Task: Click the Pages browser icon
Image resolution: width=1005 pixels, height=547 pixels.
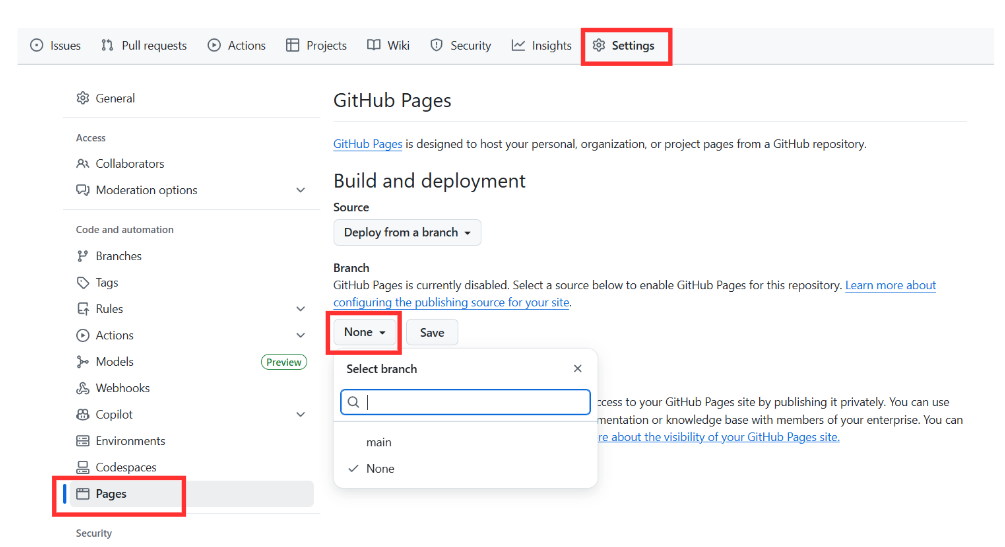Action: tap(83, 494)
